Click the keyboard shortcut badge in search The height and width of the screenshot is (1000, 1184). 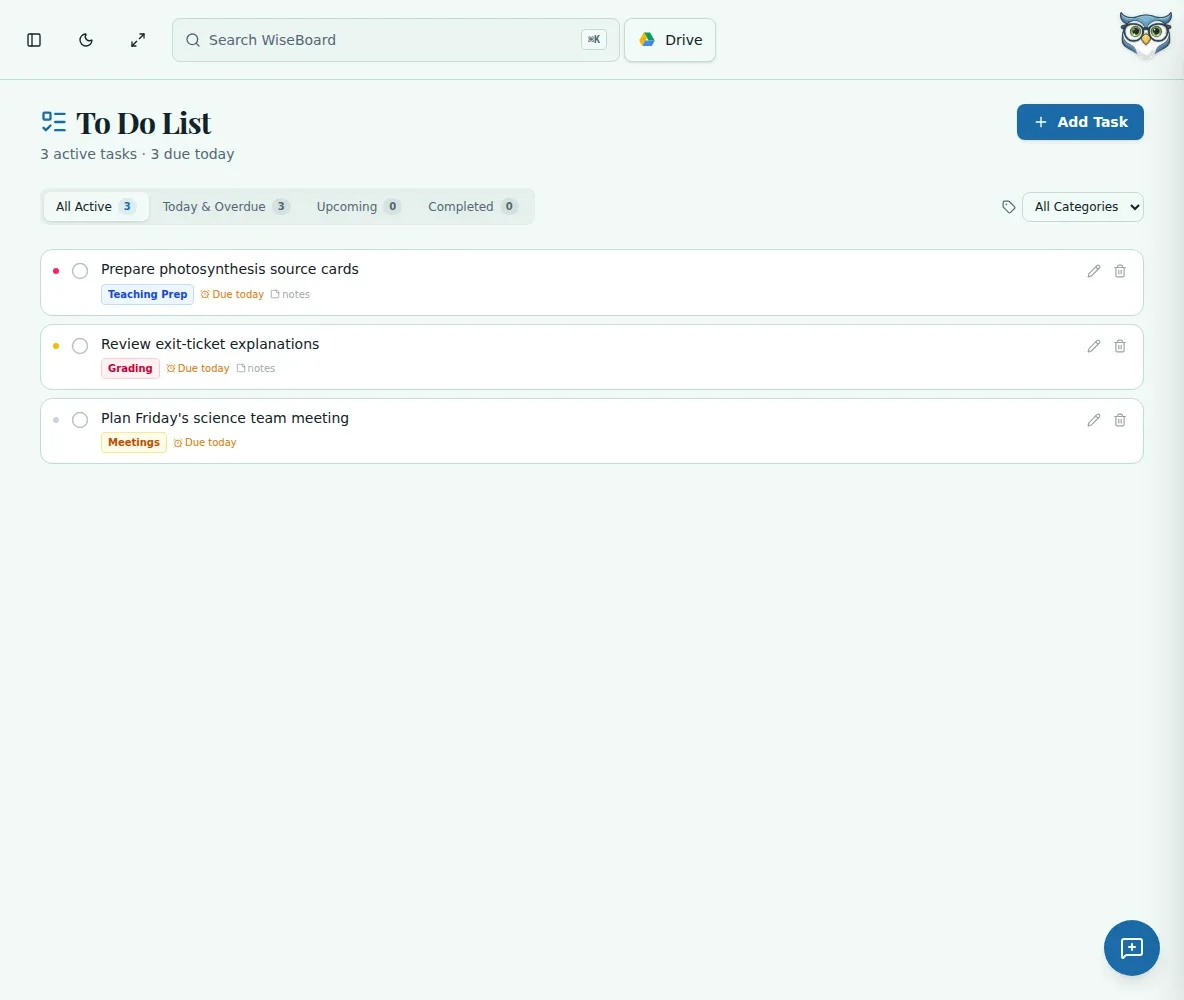pos(594,40)
